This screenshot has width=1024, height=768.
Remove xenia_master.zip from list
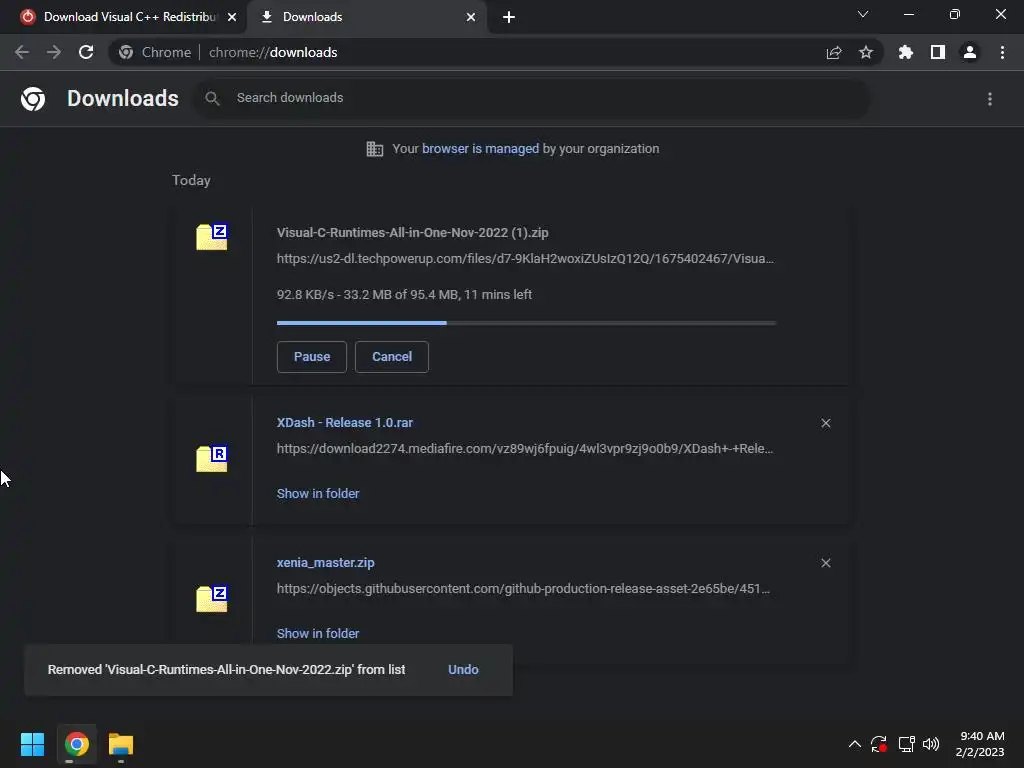[825, 563]
